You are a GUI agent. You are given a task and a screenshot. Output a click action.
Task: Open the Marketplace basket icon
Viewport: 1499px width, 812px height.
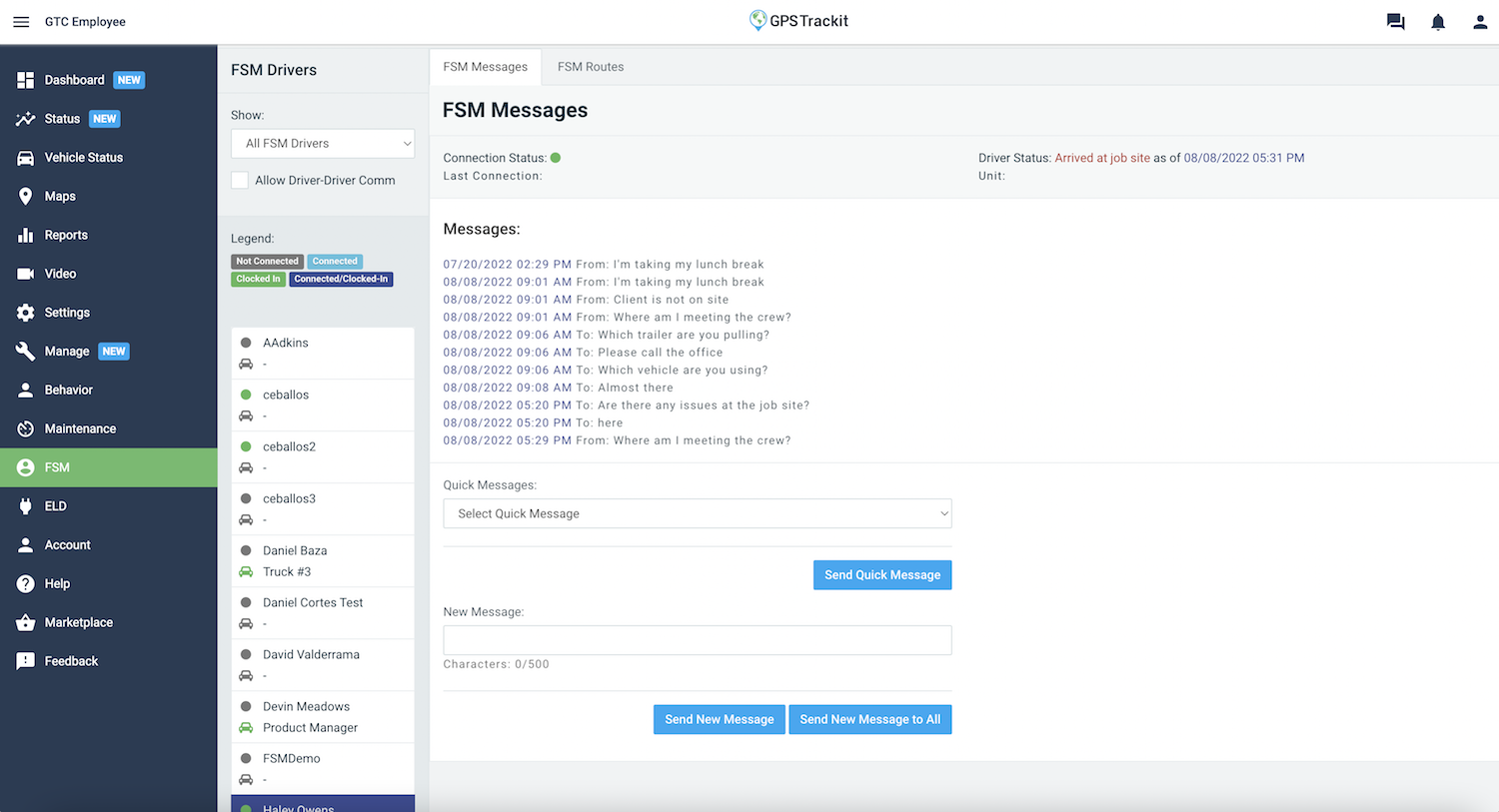click(26, 623)
